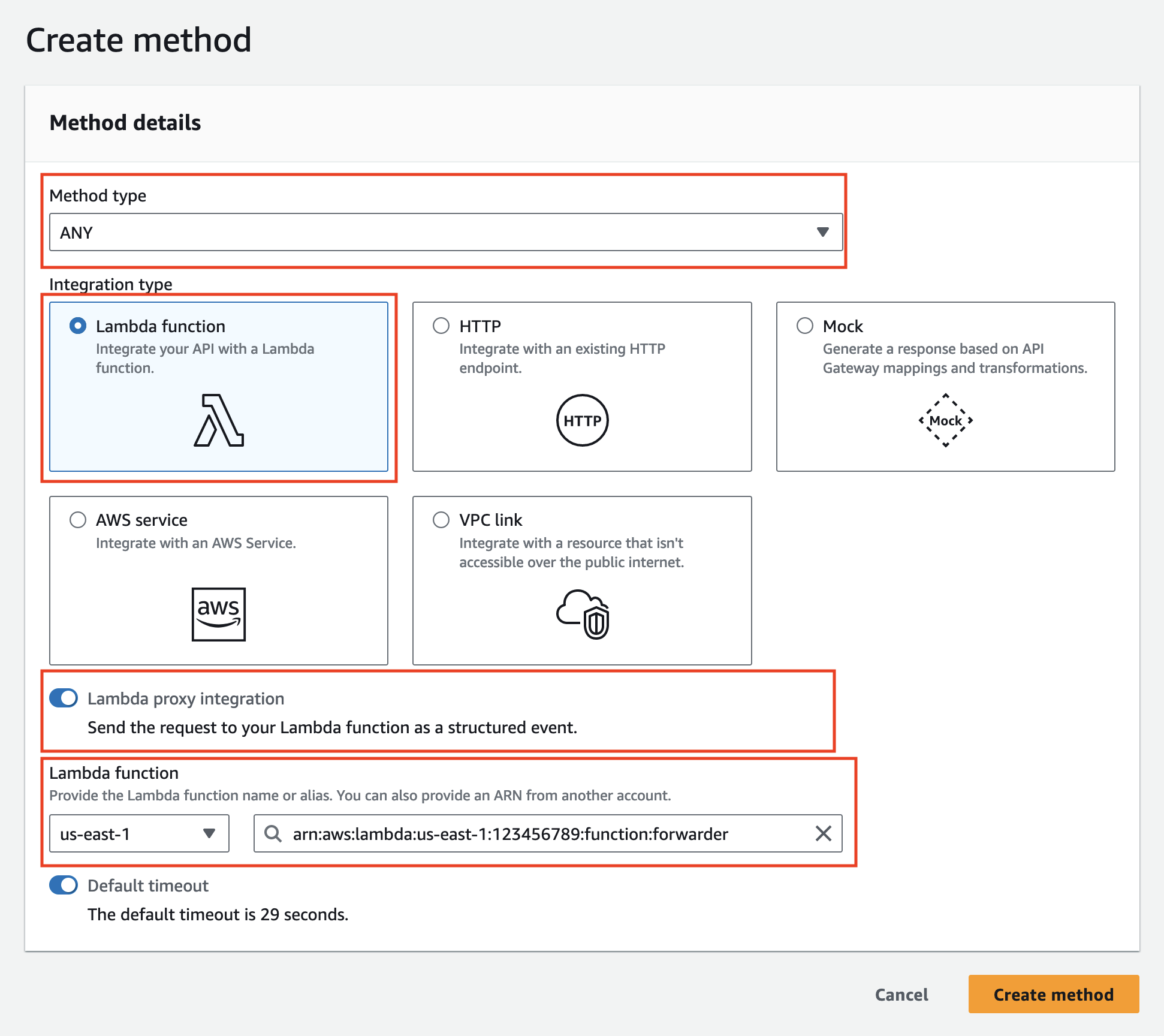Click 'Send the request to your Lambda function' text
The width and height of the screenshot is (1164, 1036).
tap(249, 727)
